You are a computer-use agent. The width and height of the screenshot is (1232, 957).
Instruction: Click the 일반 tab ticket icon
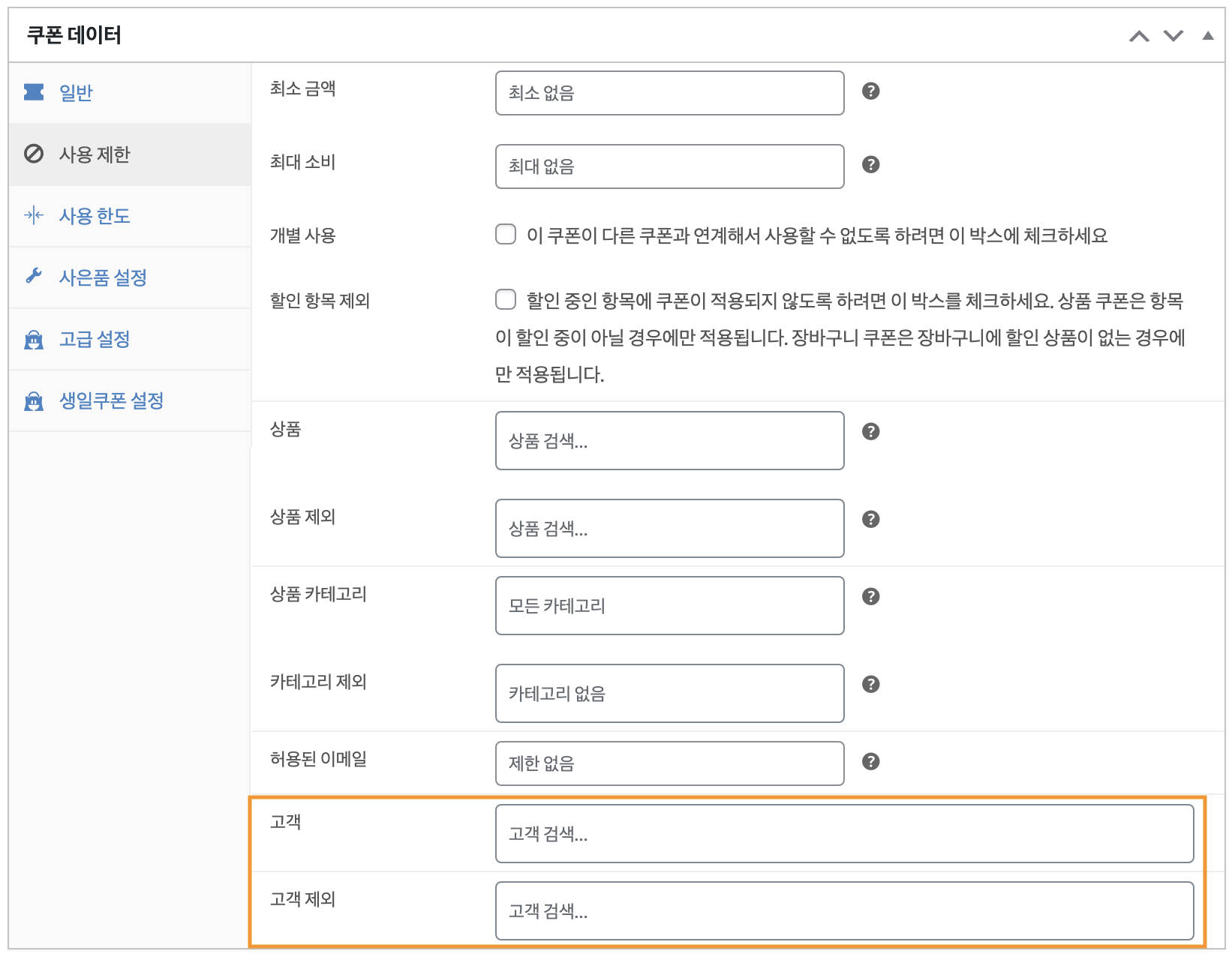[x=34, y=91]
